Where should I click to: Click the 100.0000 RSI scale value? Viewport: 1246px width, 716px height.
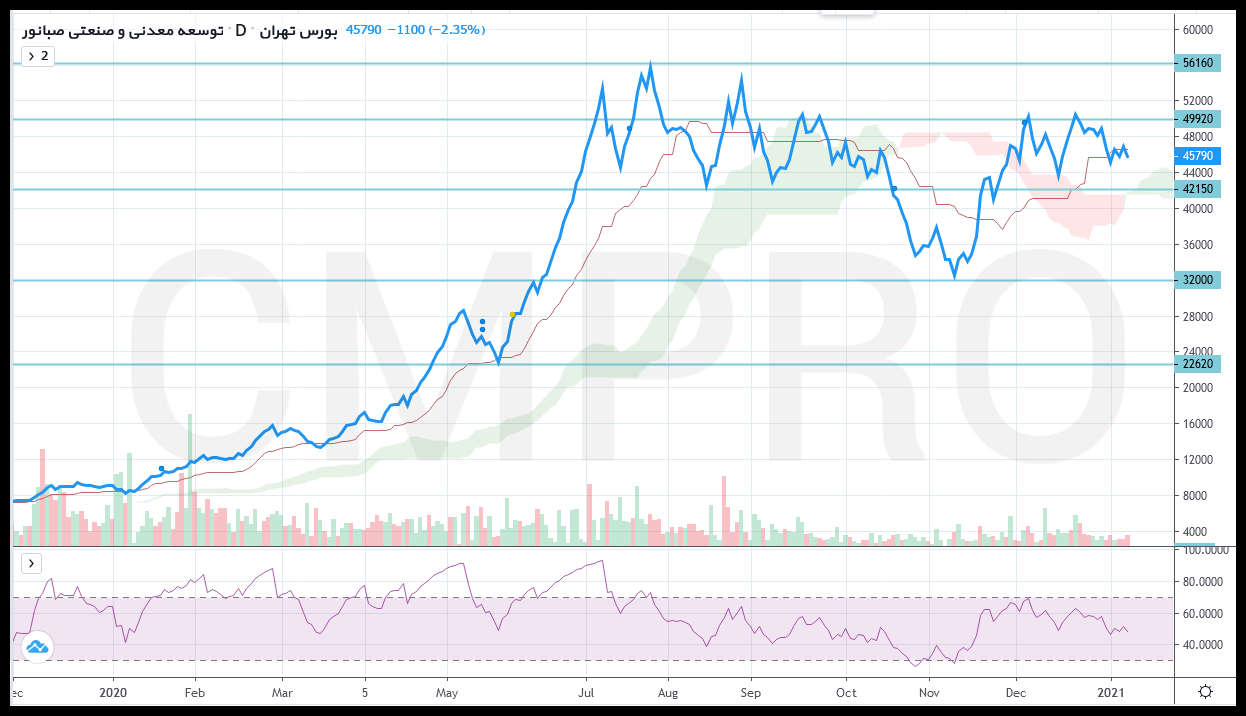(1206, 550)
